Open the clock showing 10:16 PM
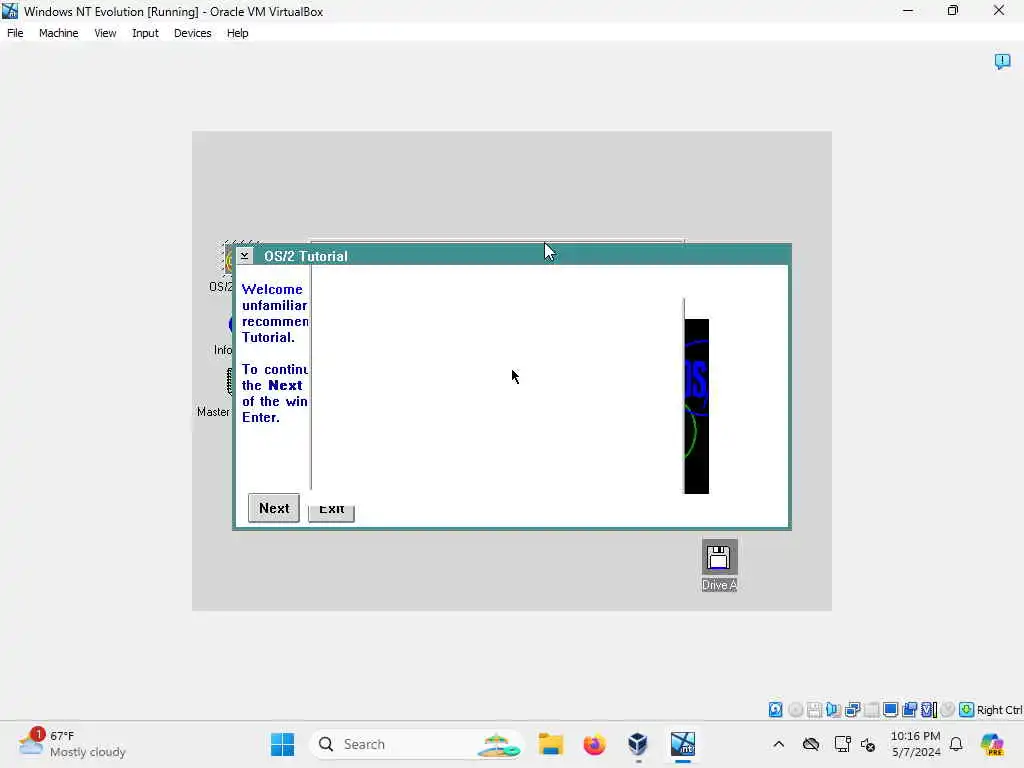This screenshot has height=768, width=1024. [x=916, y=744]
